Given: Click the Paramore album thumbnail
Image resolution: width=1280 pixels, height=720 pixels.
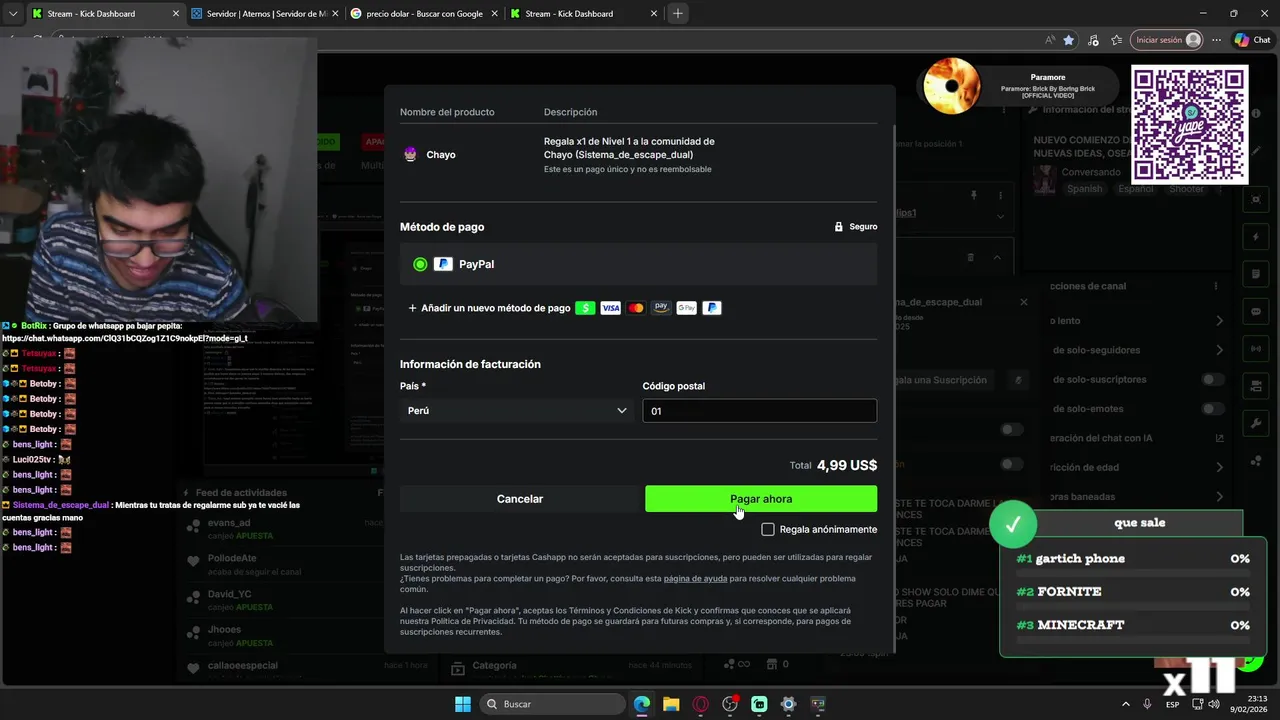Looking at the screenshot, I should point(951,86).
